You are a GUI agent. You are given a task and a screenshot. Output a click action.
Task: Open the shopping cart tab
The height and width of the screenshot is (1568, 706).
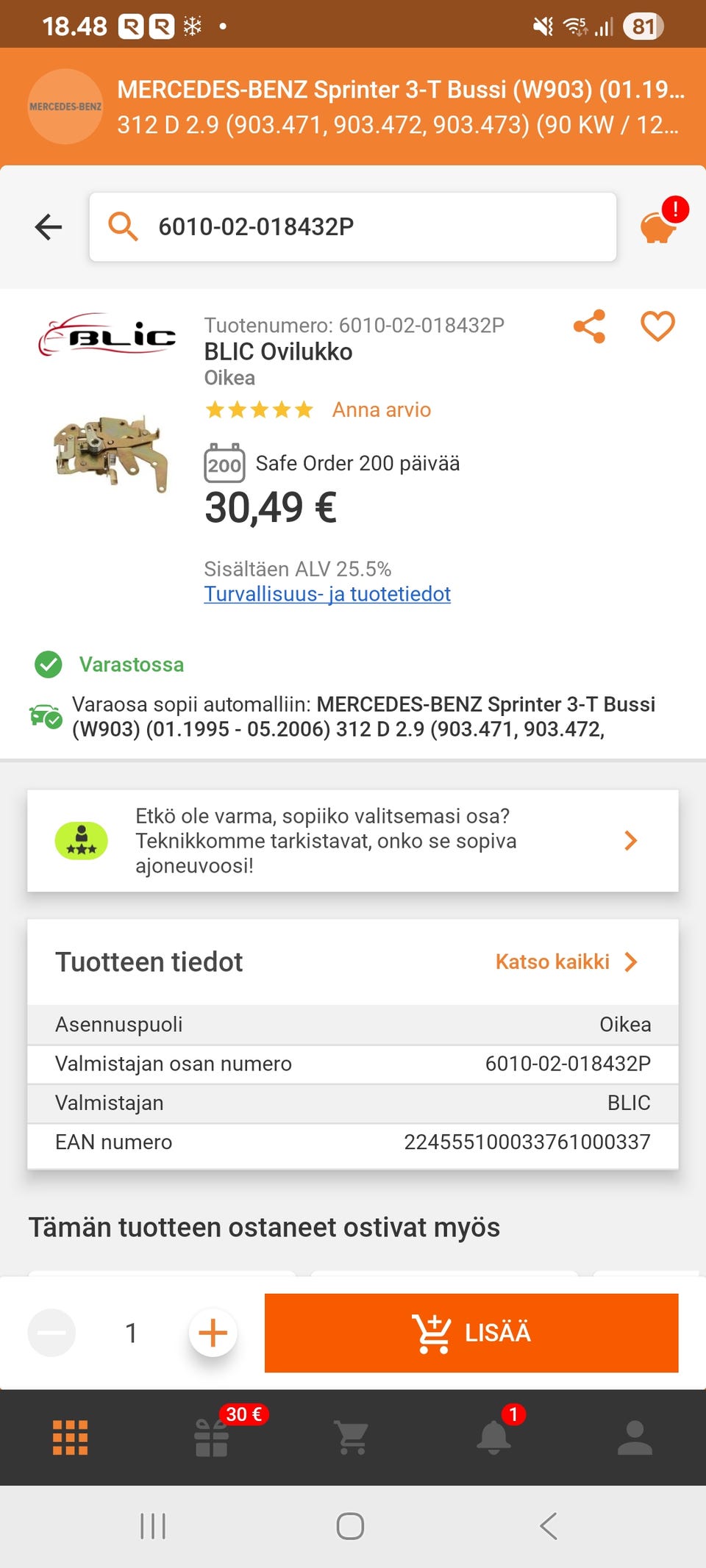pos(352,1438)
